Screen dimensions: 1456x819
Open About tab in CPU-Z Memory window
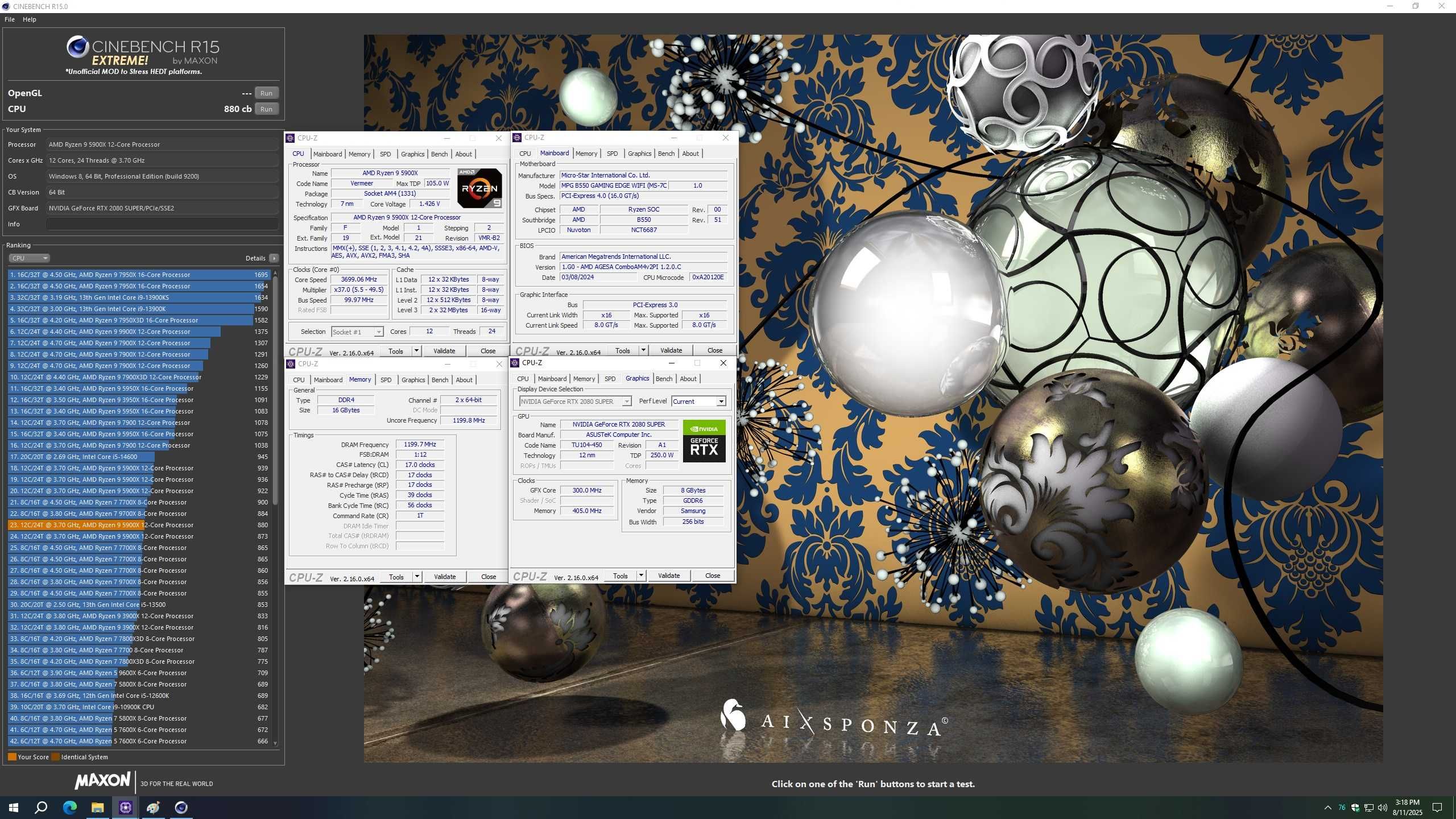pos(464,380)
